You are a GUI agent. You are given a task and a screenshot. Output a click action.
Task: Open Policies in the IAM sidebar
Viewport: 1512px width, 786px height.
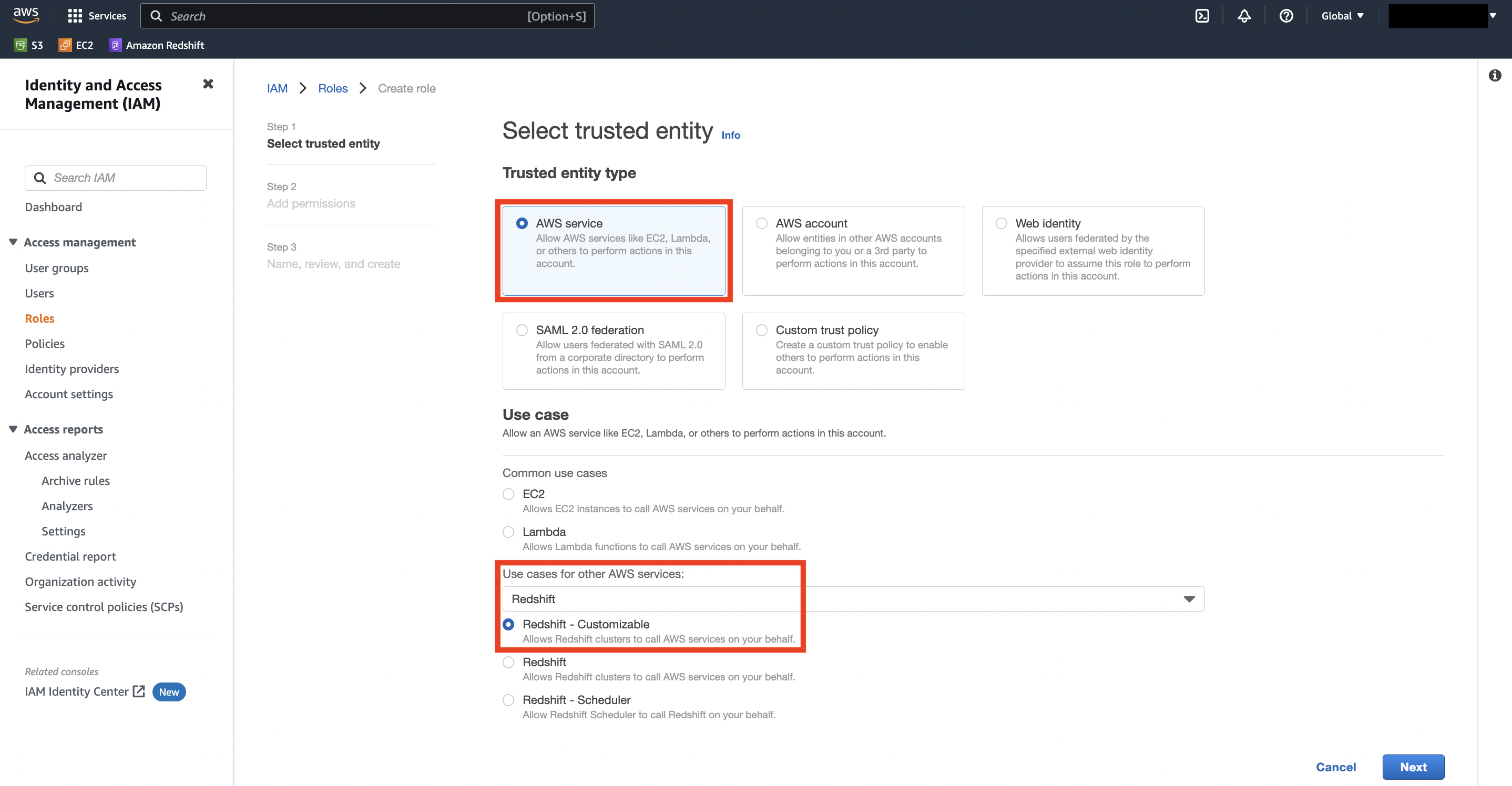coord(45,344)
